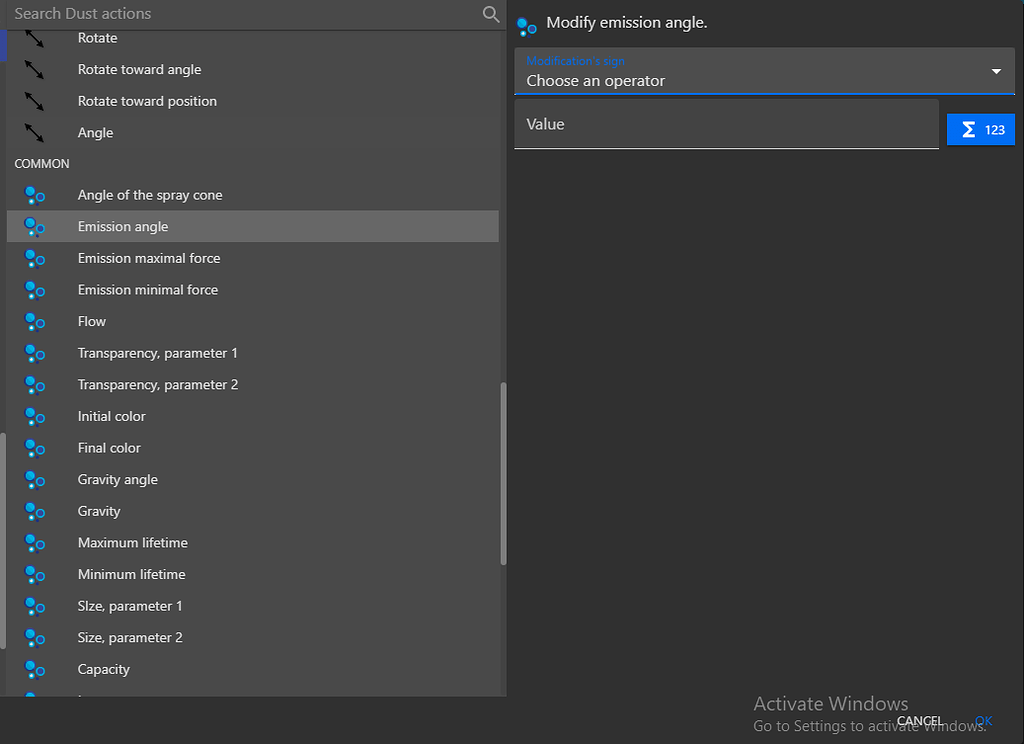Click the search magnifier icon
1024x744 pixels.
[490, 14]
